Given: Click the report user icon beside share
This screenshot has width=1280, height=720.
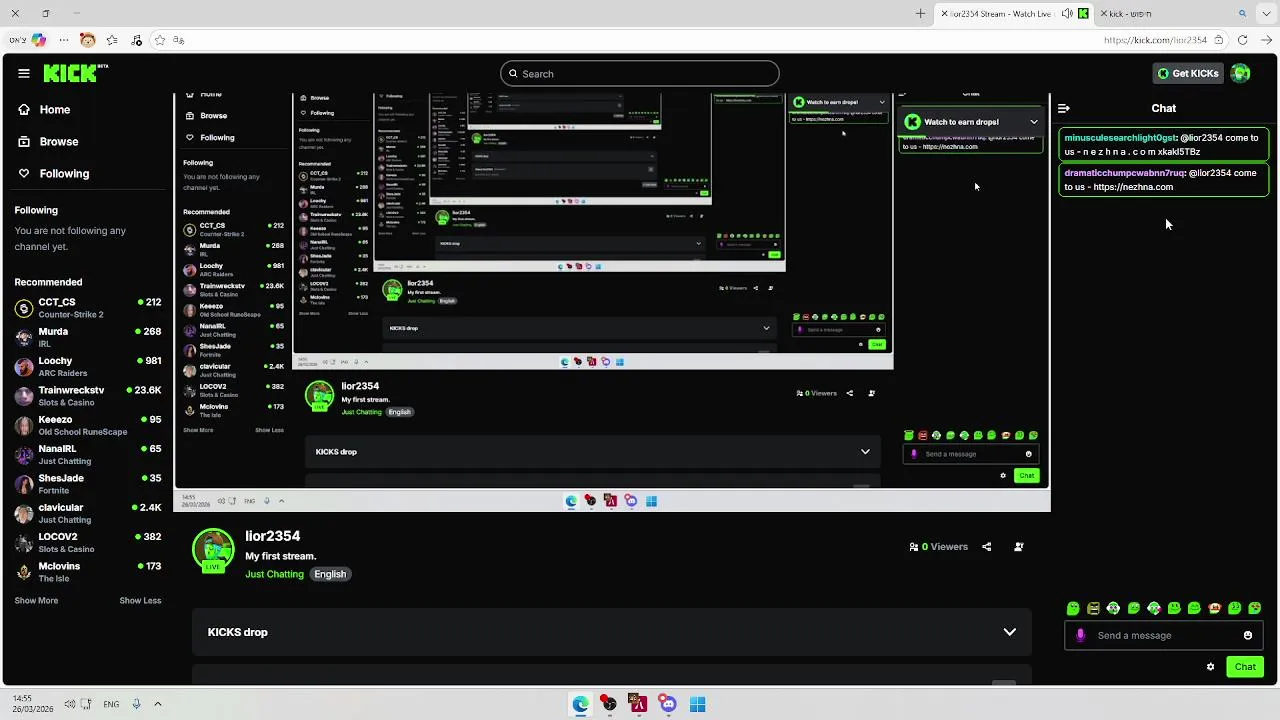Looking at the screenshot, I should coord(1019,547).
